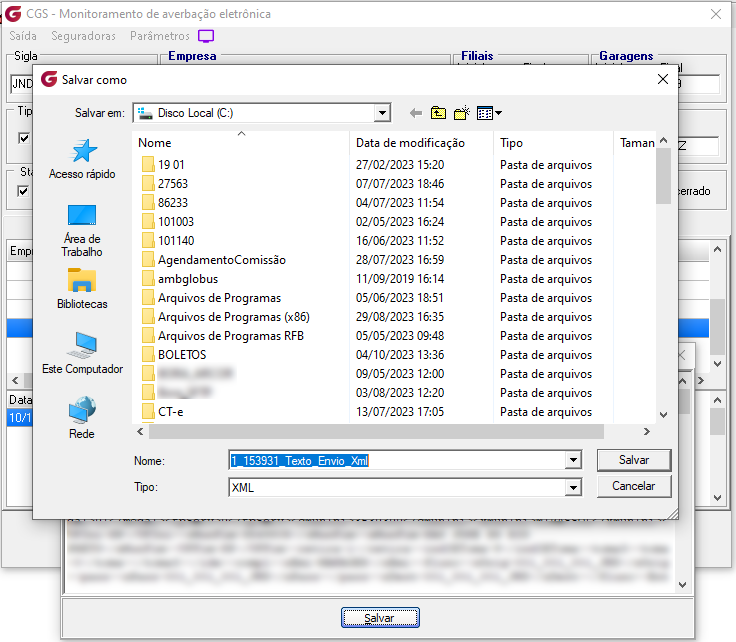
Task: Select the Arquivos de Programas (x86) folder
Action: coord(225,317)
